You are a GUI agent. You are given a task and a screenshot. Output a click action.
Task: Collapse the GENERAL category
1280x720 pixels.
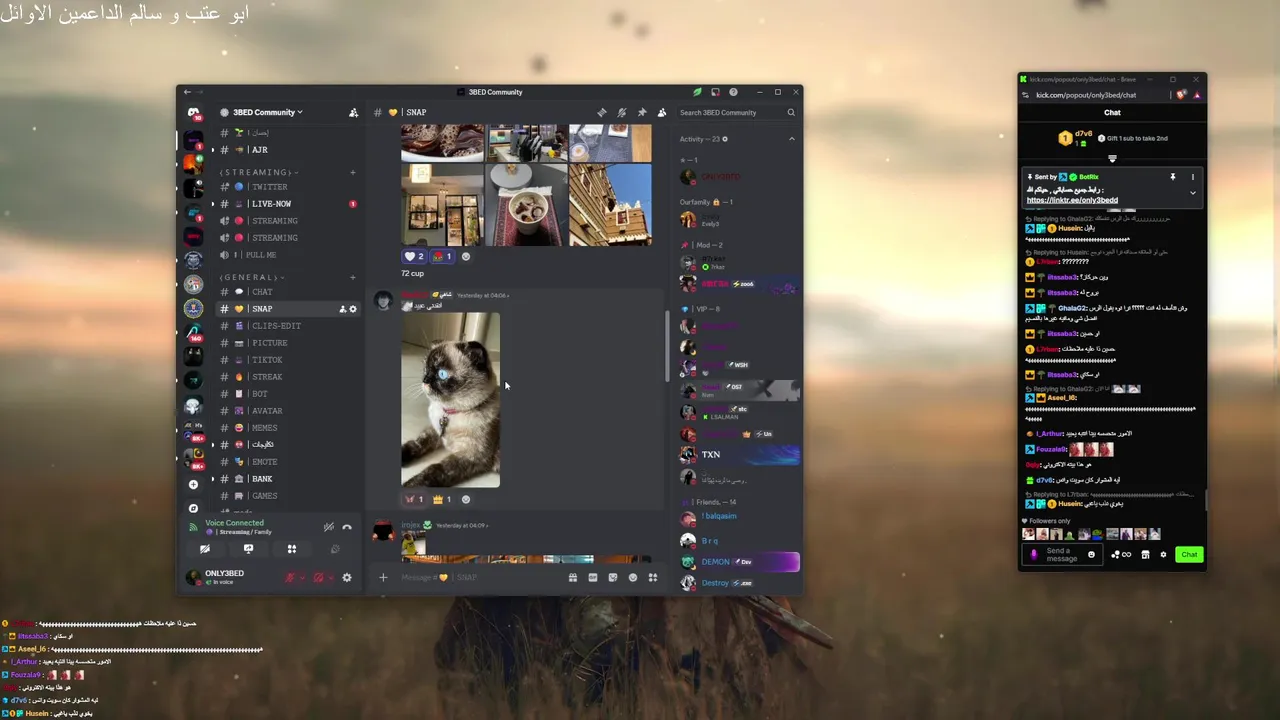click(x=250, y=277)
